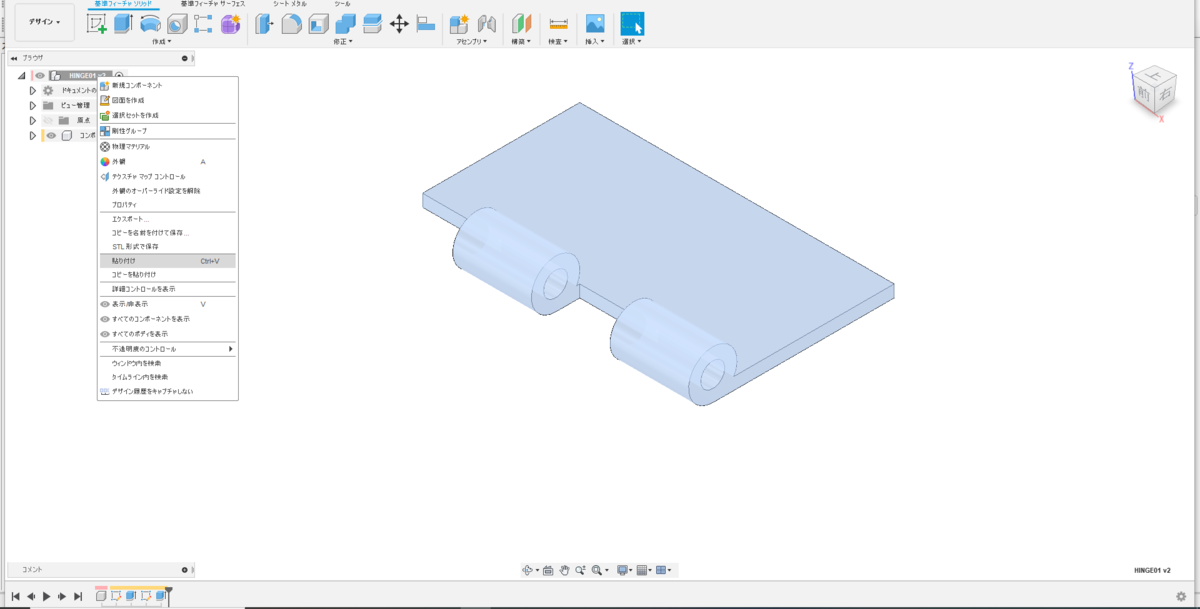Open the 挿入 insert dropdown
This screenshot has height=609, width=1200.
coord(595,42)
